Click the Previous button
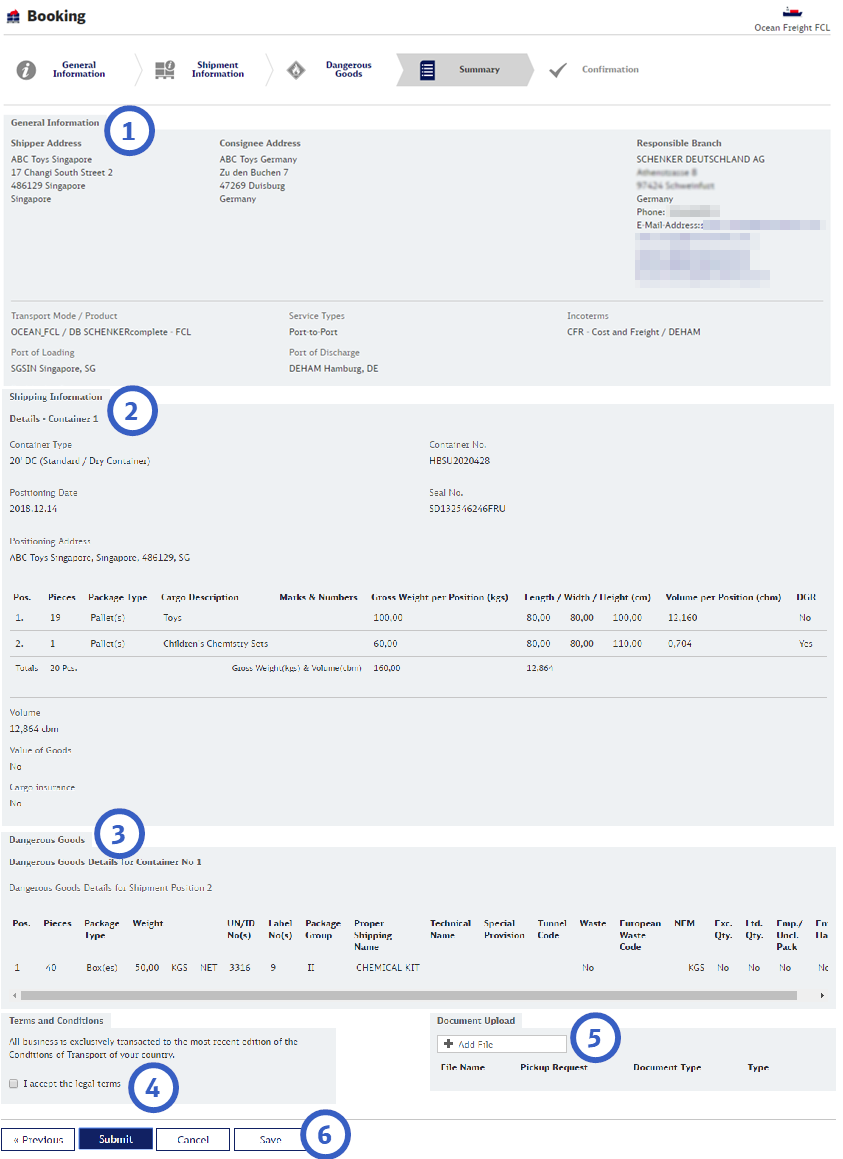This screenshot has height=1159, width=843. (x=38, y=1139)
